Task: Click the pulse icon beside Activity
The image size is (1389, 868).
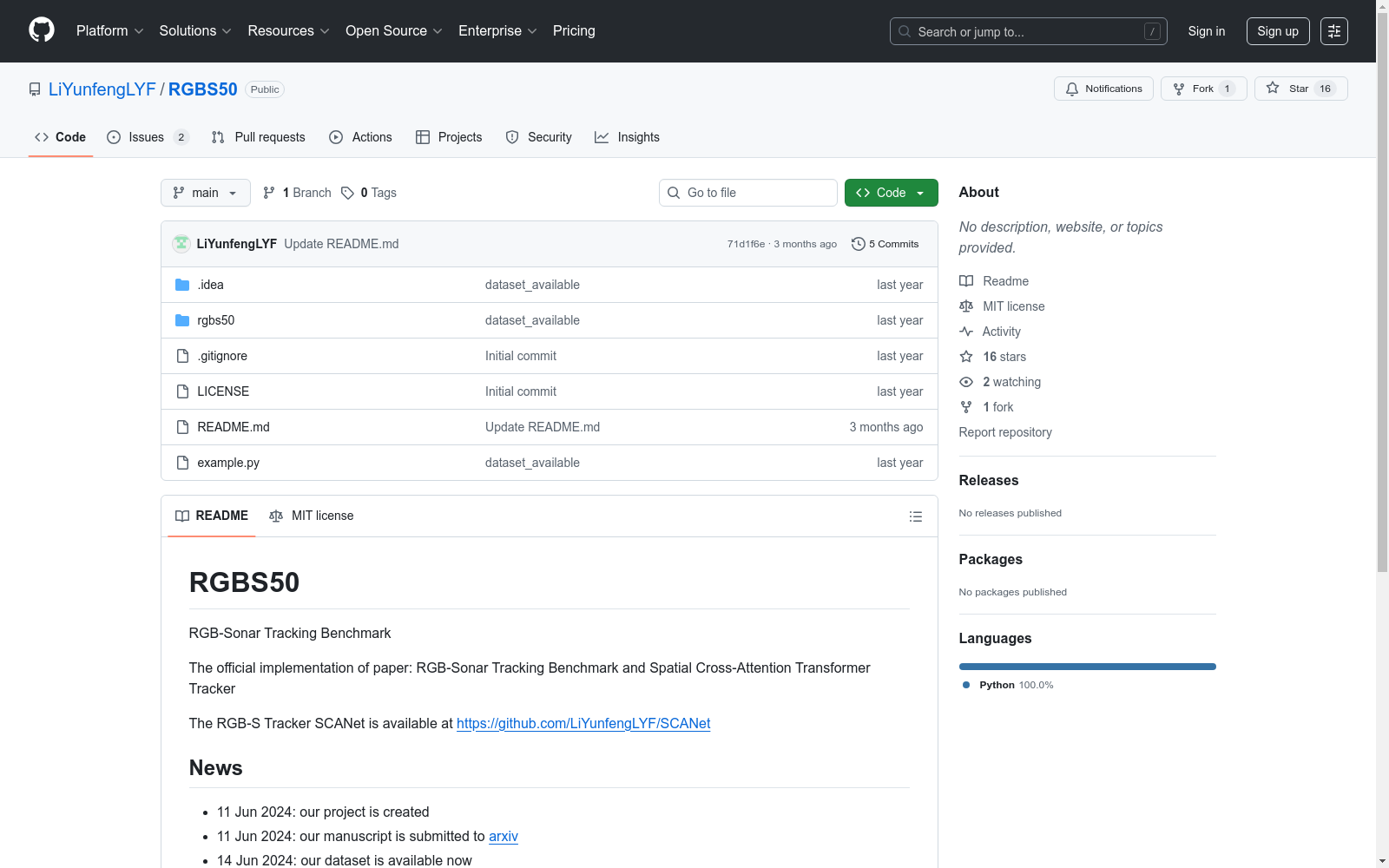Action: point(966,332)
